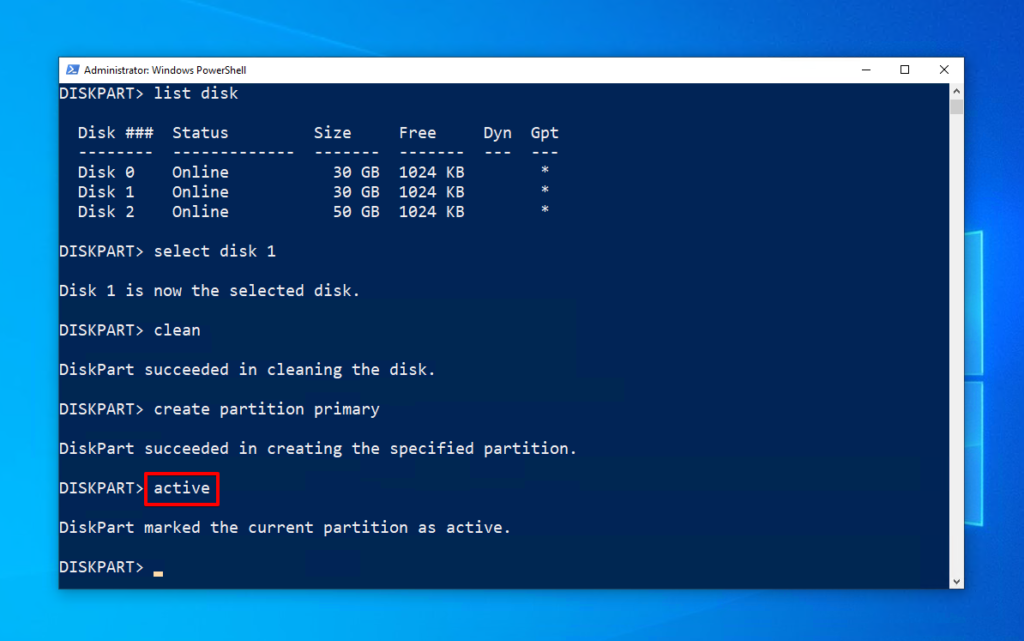Click the highlighted 'active' command

pyautogui.click(x=182, y=488)
